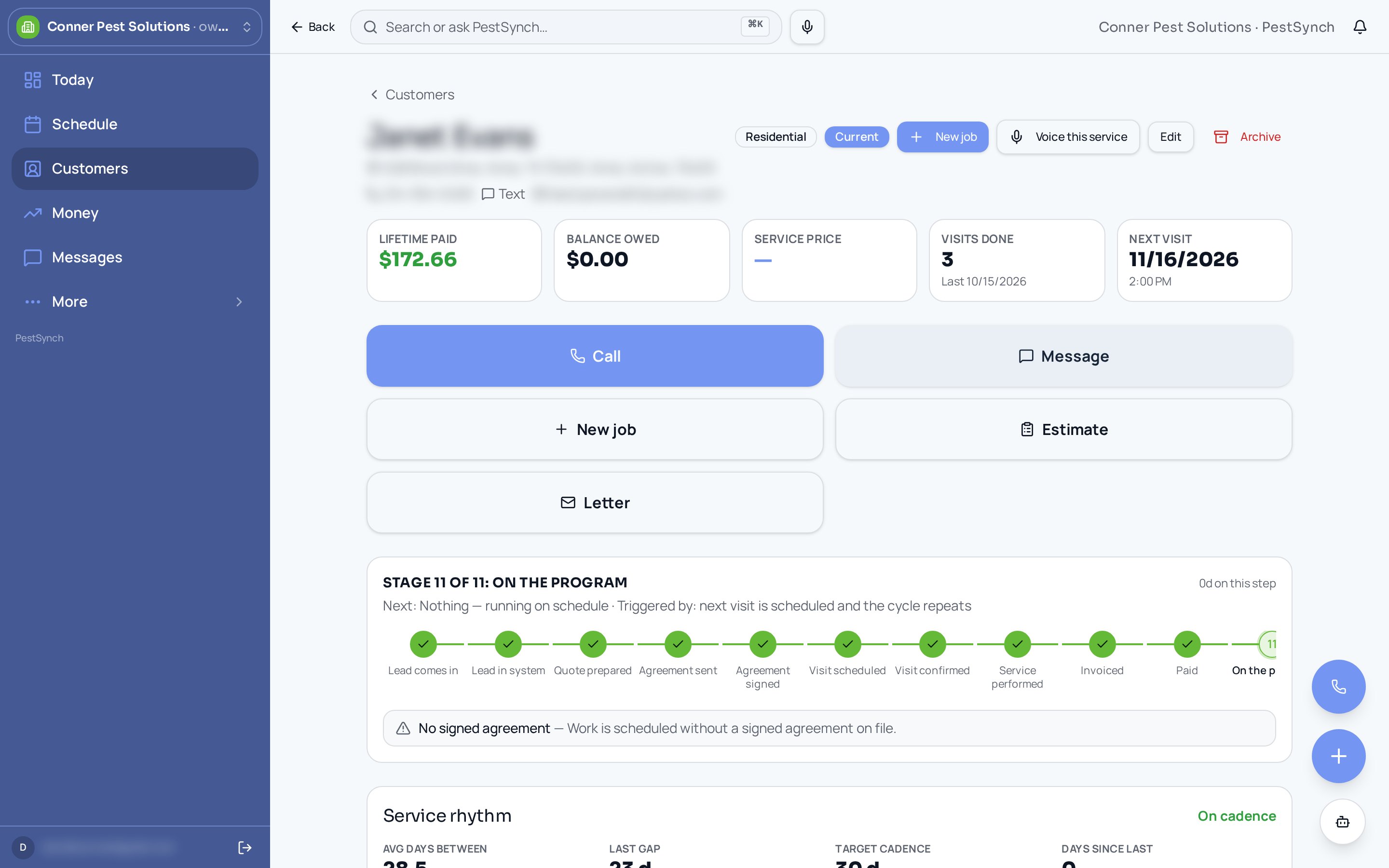Click the Invoiced checkmark step

(x=1102, y=644)
